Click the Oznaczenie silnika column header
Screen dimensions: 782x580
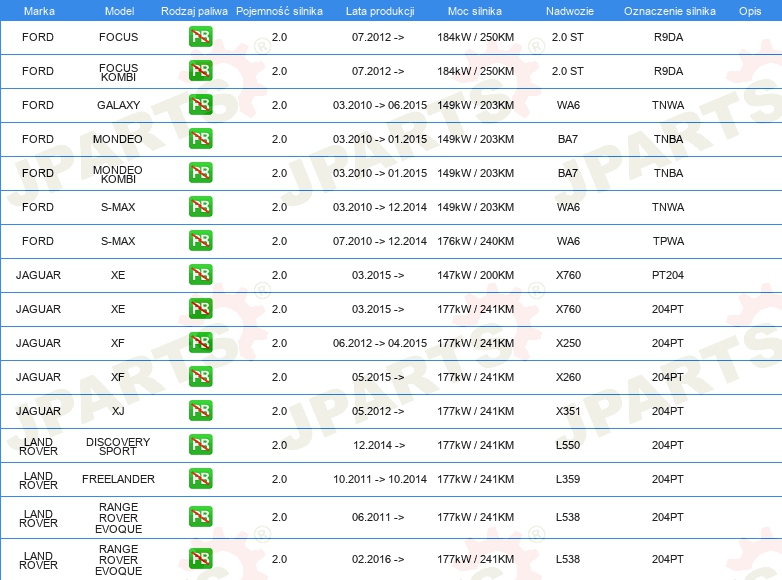[x=669, y=10]
